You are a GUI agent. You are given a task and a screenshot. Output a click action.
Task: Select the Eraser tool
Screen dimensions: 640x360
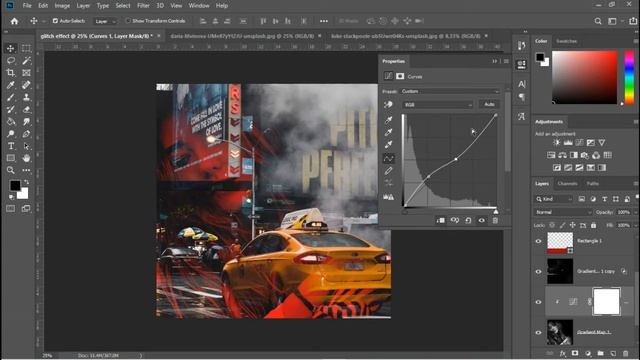click(26, 109)
